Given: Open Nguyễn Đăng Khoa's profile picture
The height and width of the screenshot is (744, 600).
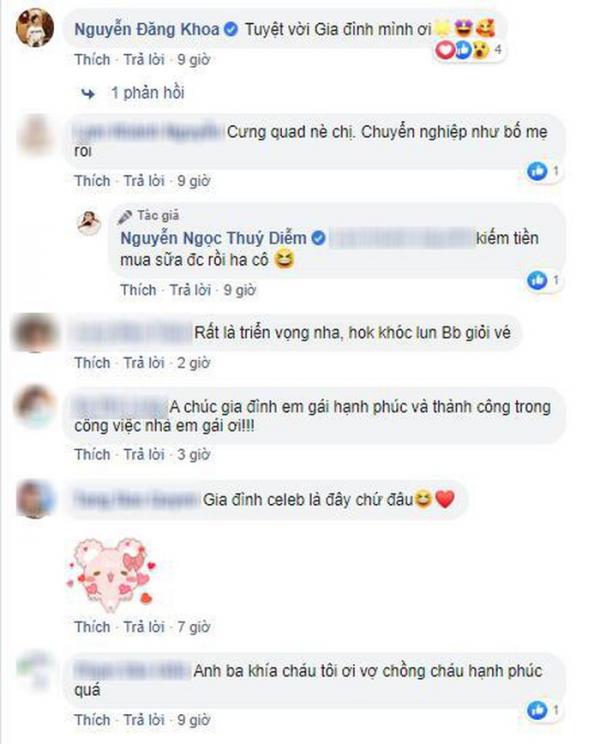Looking at the screenshot, I should 35,27.
